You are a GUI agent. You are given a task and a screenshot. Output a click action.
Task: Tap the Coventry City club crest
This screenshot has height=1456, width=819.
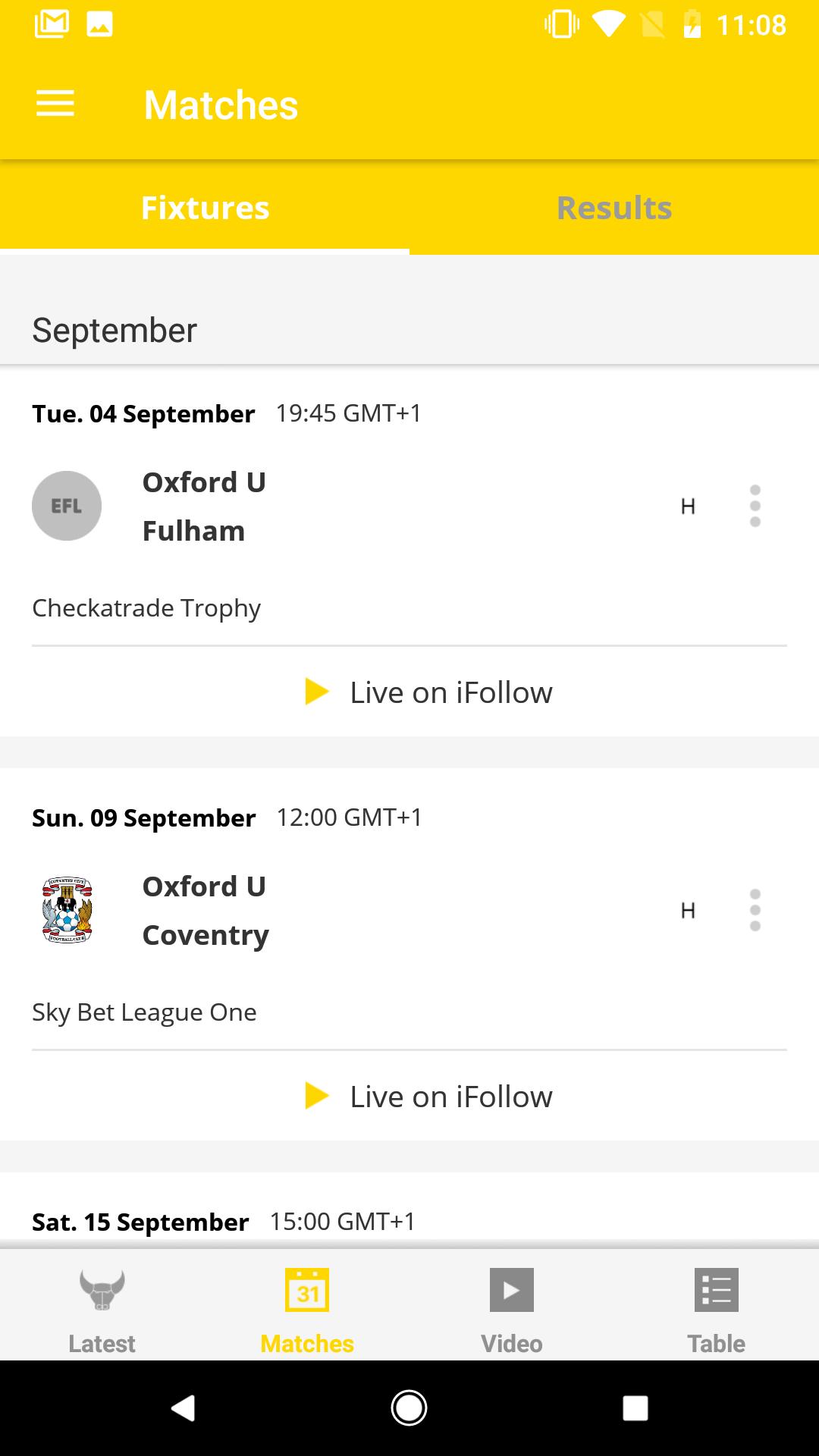(x=67, y=910)
